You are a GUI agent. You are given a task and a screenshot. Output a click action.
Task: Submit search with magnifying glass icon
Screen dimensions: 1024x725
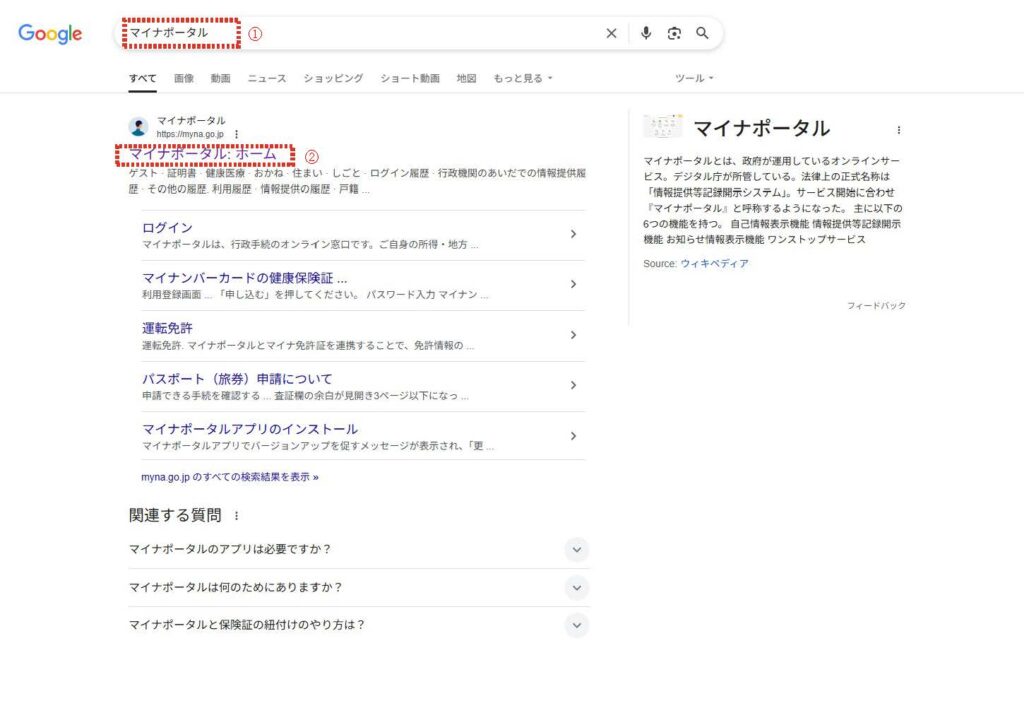point(702,33)
